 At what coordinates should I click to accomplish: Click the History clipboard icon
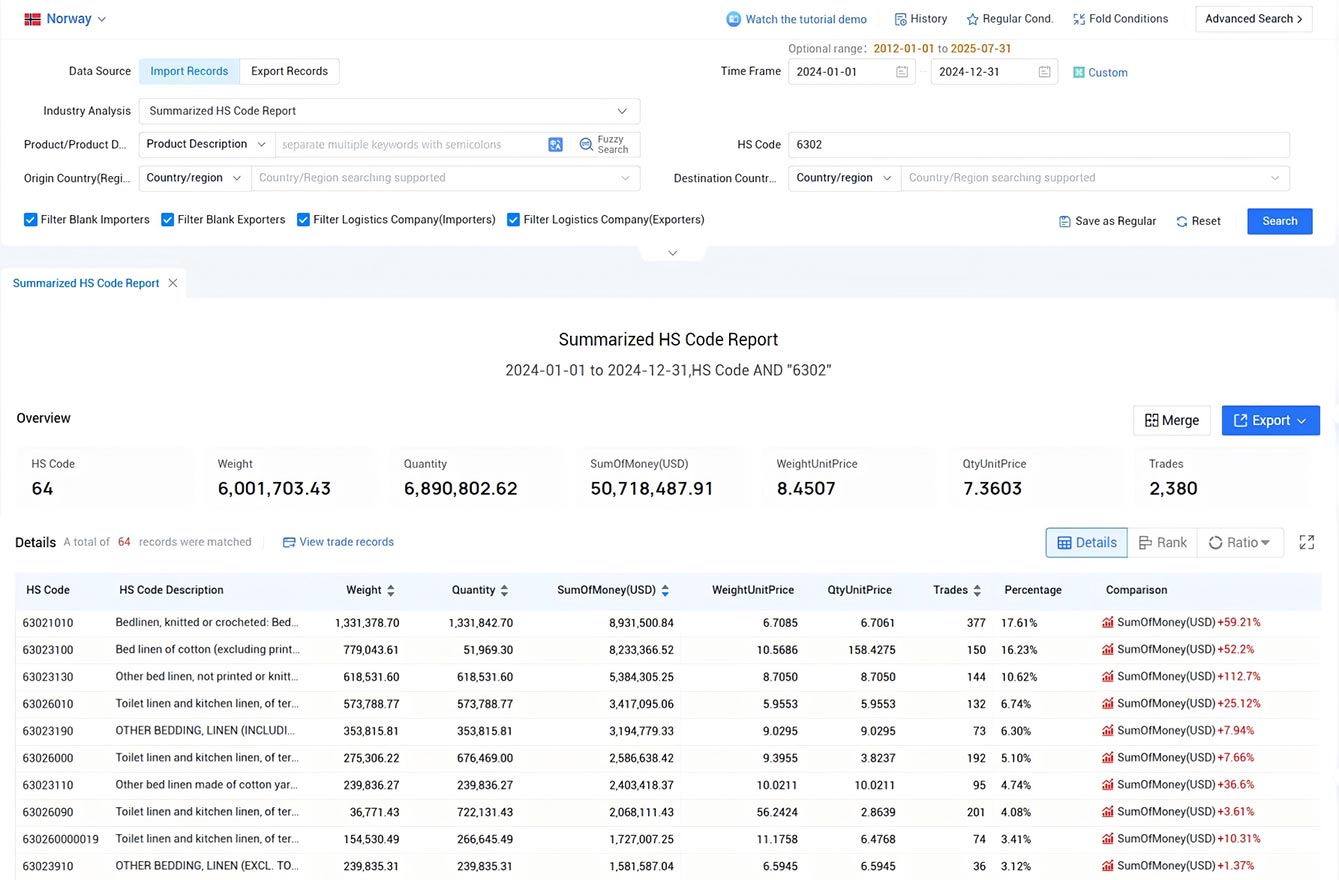[900, 19]
